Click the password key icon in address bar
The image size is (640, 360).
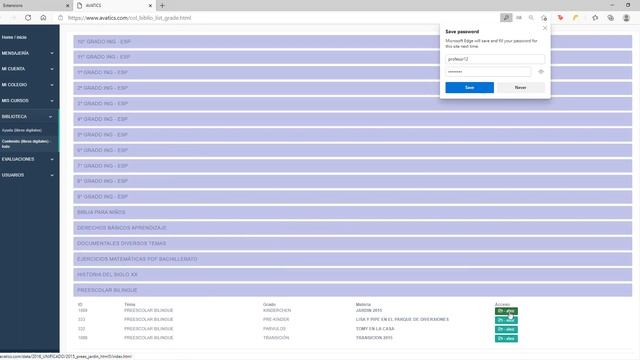coord(506,18)
